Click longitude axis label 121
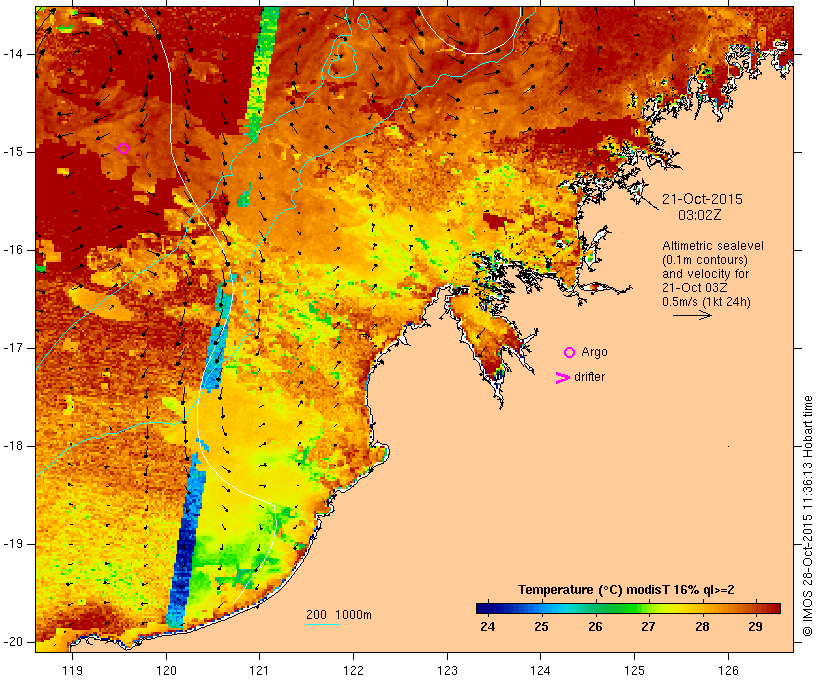Screen dimensions: 820x680 259,670
